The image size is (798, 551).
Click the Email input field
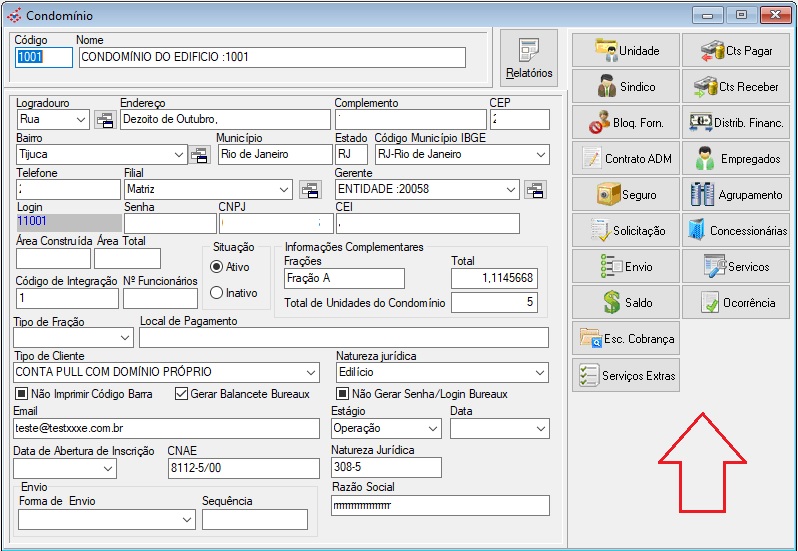point(168,428)
